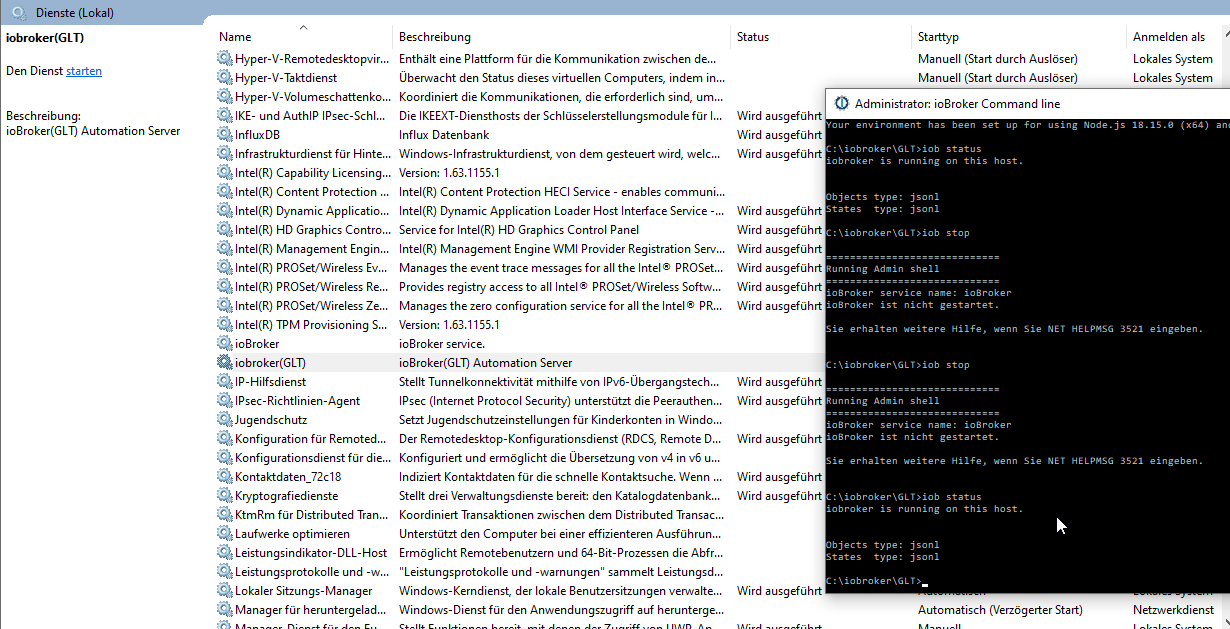Click 'Netzwerkdienst' logon cell
Screen dimensions: 1230x629
pyautogui.click(x=1173, y=610)
